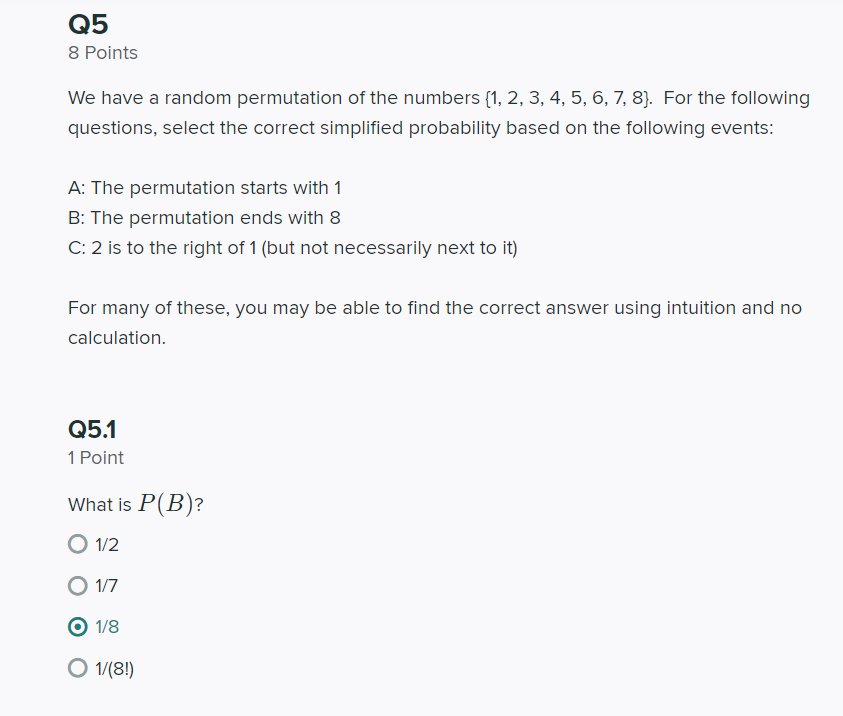The image size is (843, 716).
Task: Click the radio button next to 1/2
Action: 77,544
